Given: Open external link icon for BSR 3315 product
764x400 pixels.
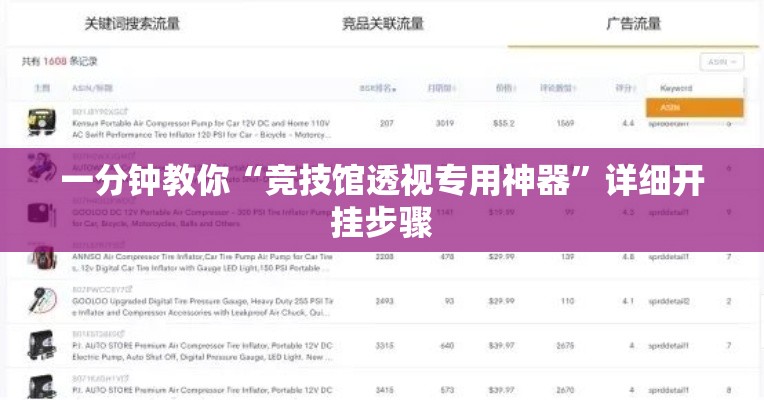Looking at the screenshot, I should tap(122, 334).
